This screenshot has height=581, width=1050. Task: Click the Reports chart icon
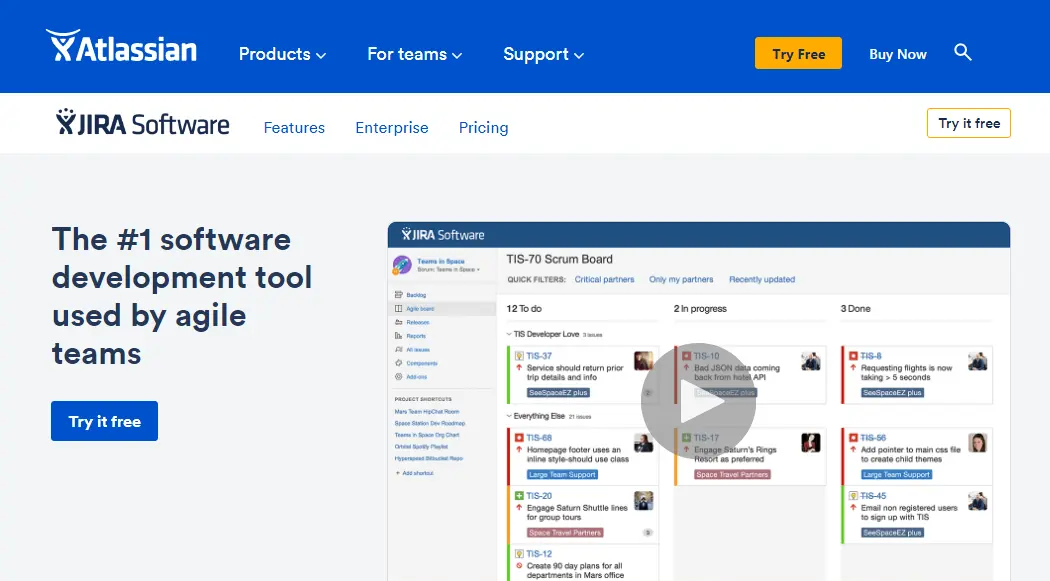398,336
